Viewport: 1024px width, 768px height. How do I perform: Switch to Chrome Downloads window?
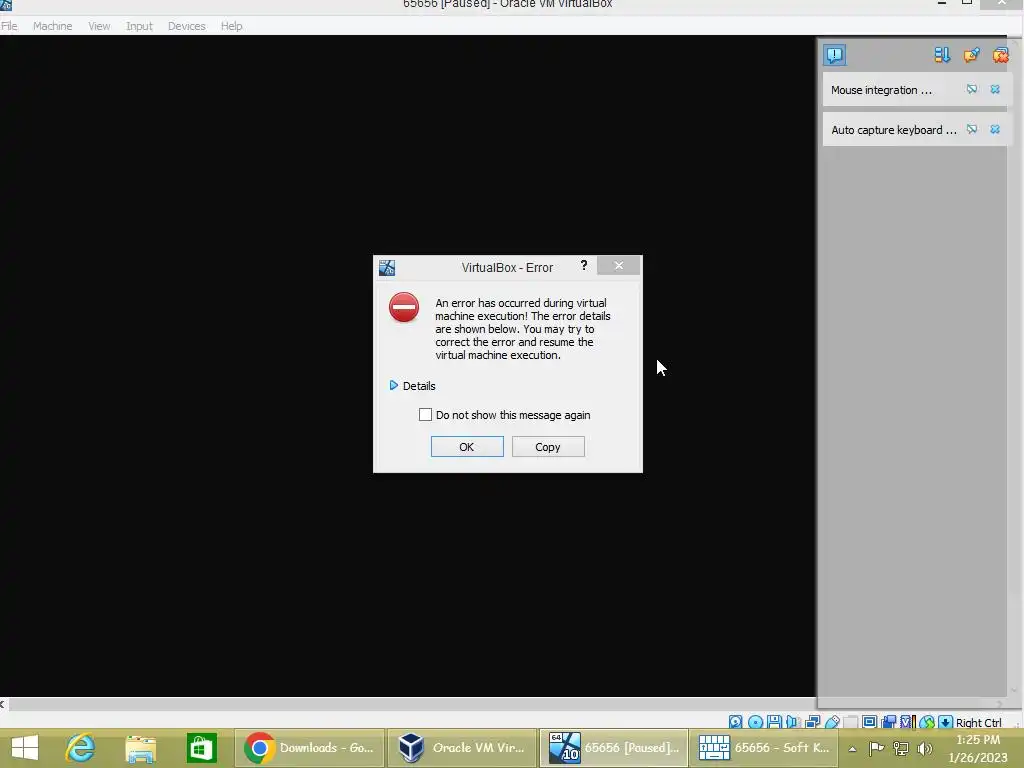309,748
